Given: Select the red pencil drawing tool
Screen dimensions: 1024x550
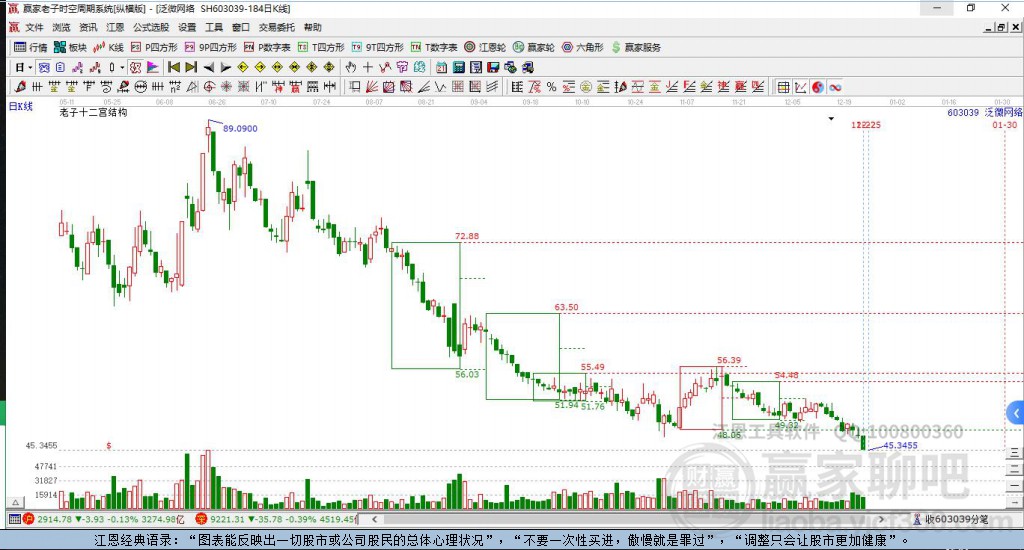Looking at the screenshot, I should (x=20, y=87).
